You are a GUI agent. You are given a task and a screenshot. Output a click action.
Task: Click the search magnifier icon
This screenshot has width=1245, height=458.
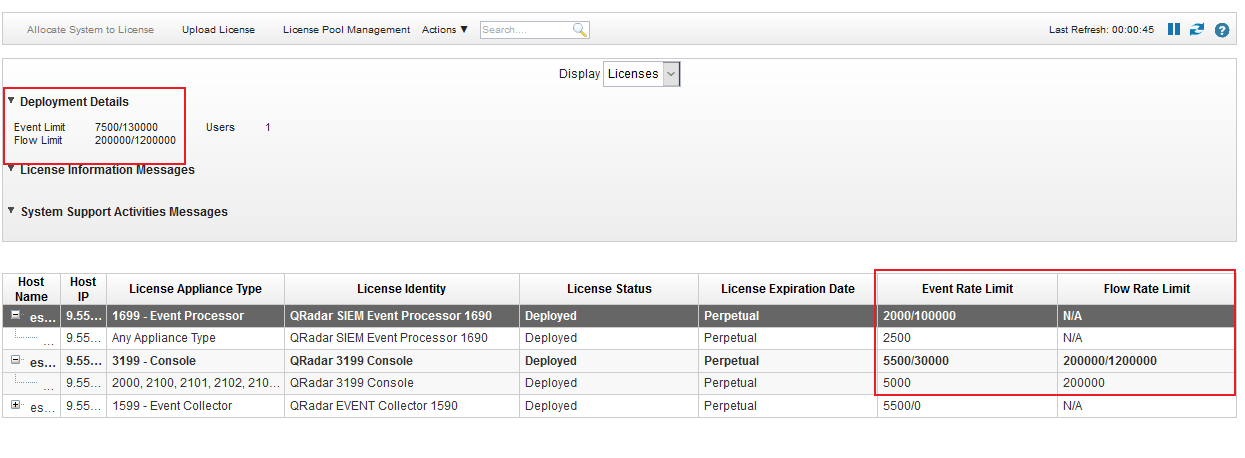point(579,30)
